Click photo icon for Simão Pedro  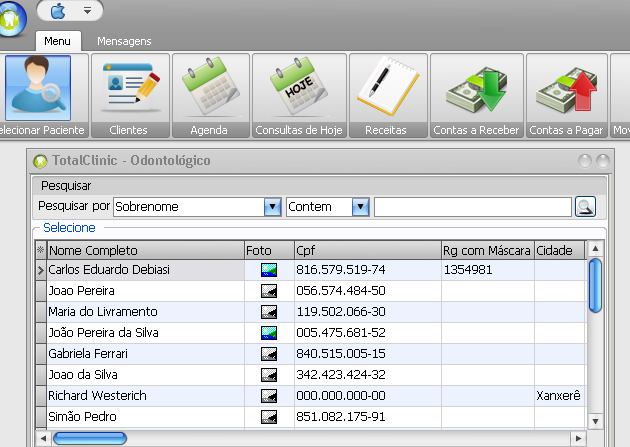tap(269, 417)
